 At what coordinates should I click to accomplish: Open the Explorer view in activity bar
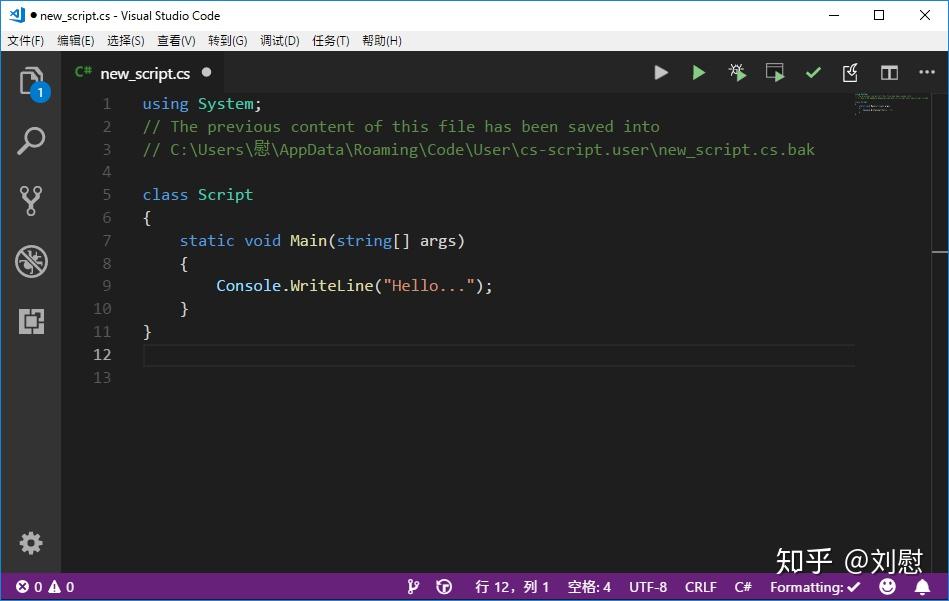31,82
